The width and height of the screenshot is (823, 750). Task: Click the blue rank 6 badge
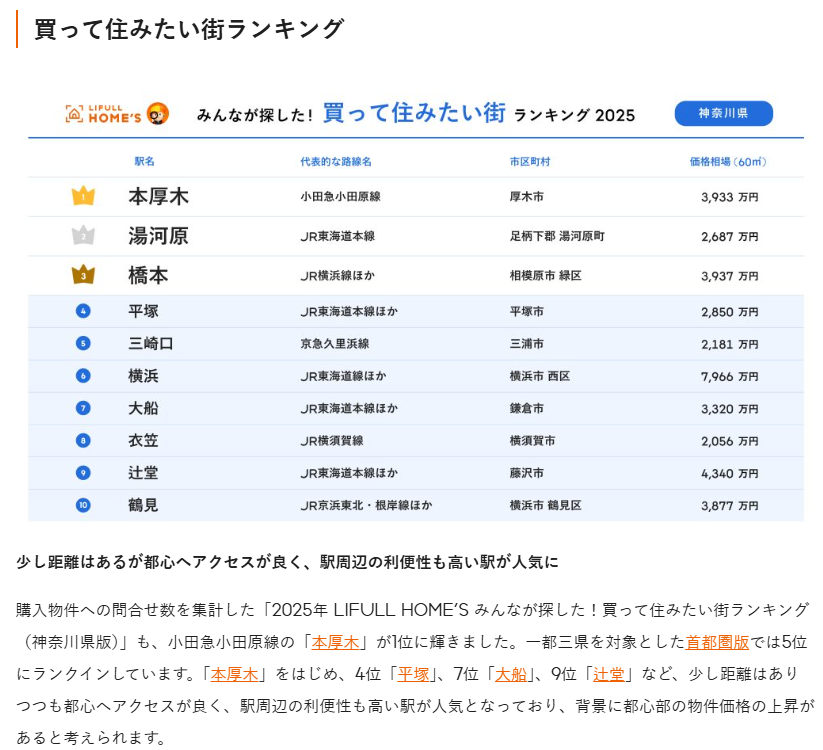tap(83, 376)
